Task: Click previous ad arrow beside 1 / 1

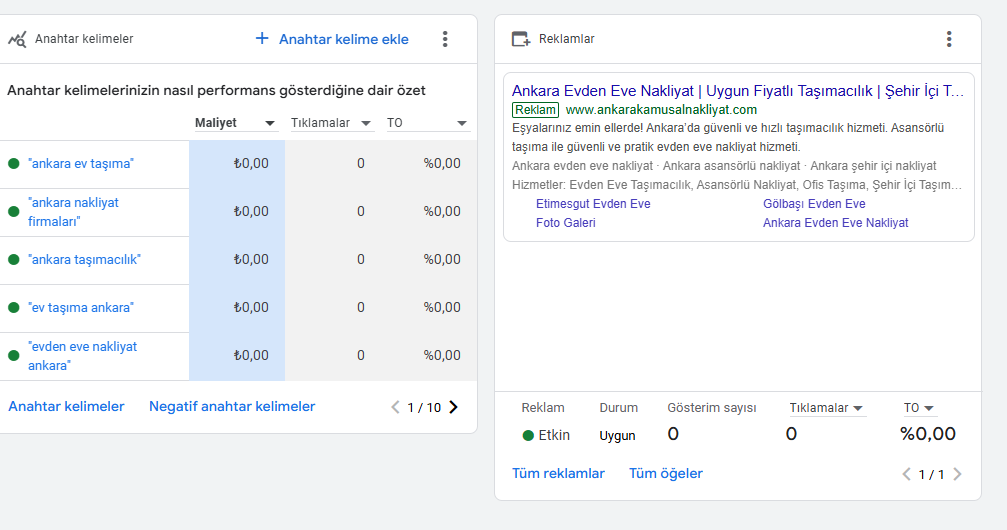Action: pyautogui.click(x=906, y=474)
